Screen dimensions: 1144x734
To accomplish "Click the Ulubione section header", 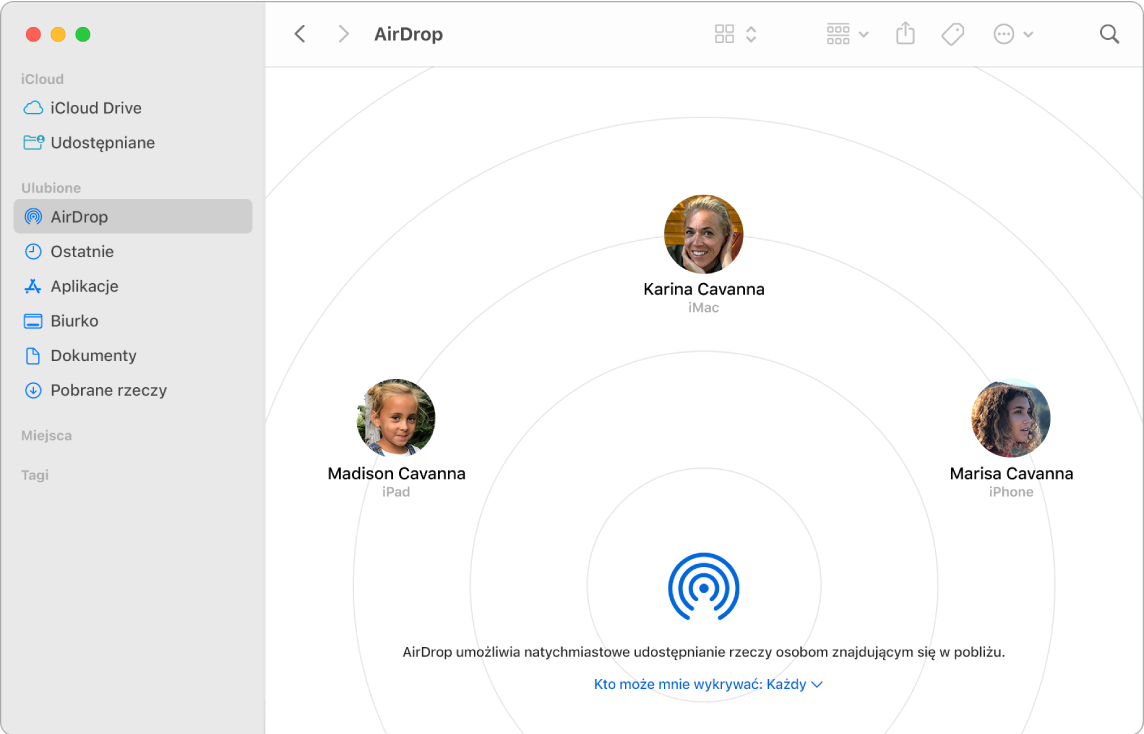I will click(50, 188).
